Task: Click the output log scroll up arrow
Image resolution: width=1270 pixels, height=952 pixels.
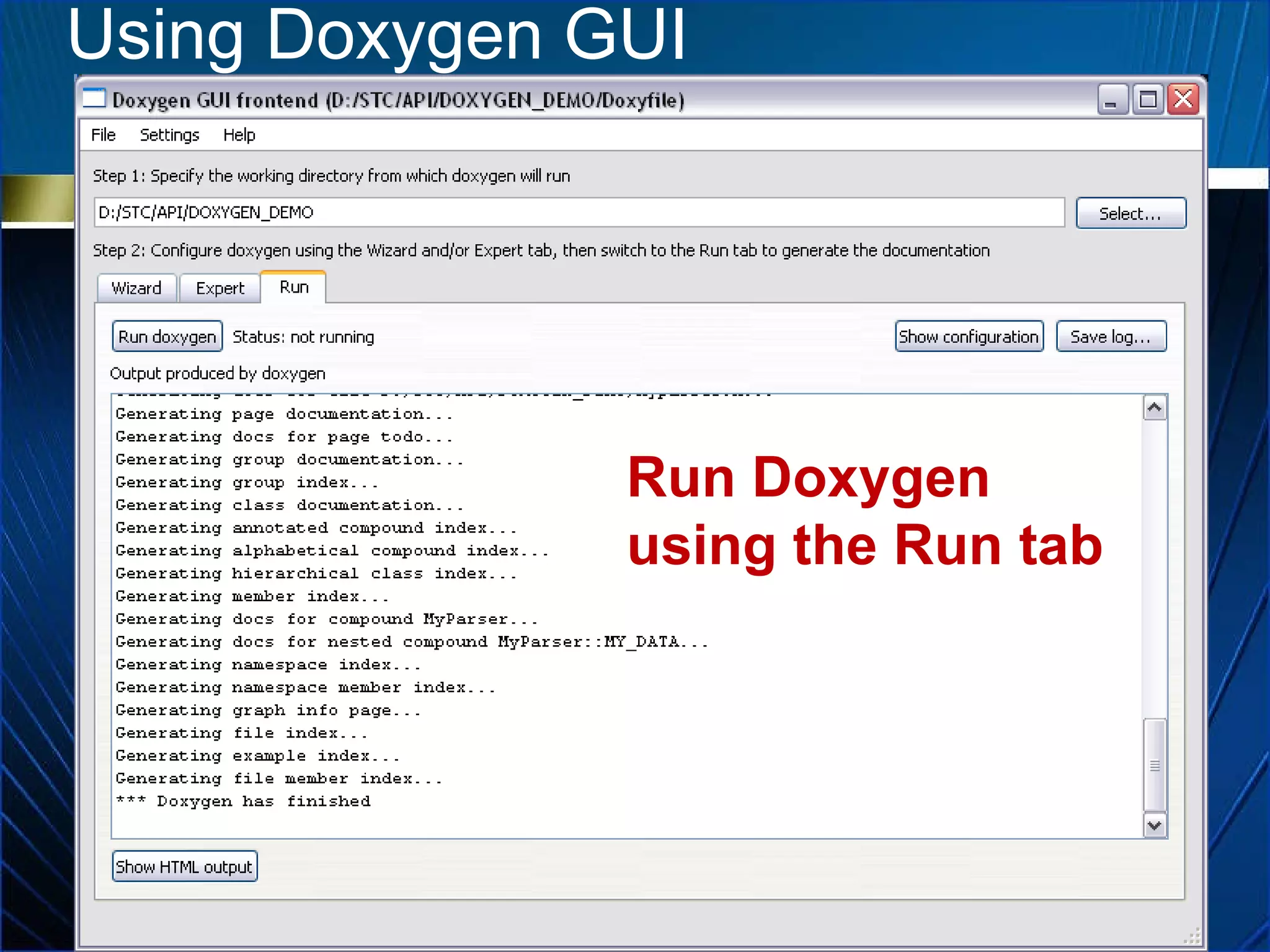Action: click(1154, 408)
